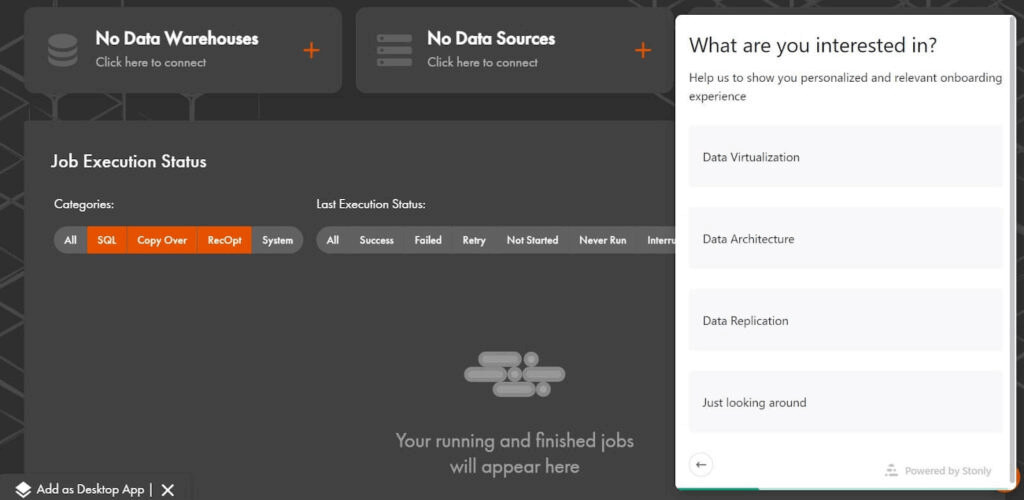Choose the Data Virtualization option
The width and height of the screenshot is (1024, 500).
[845, 157]
